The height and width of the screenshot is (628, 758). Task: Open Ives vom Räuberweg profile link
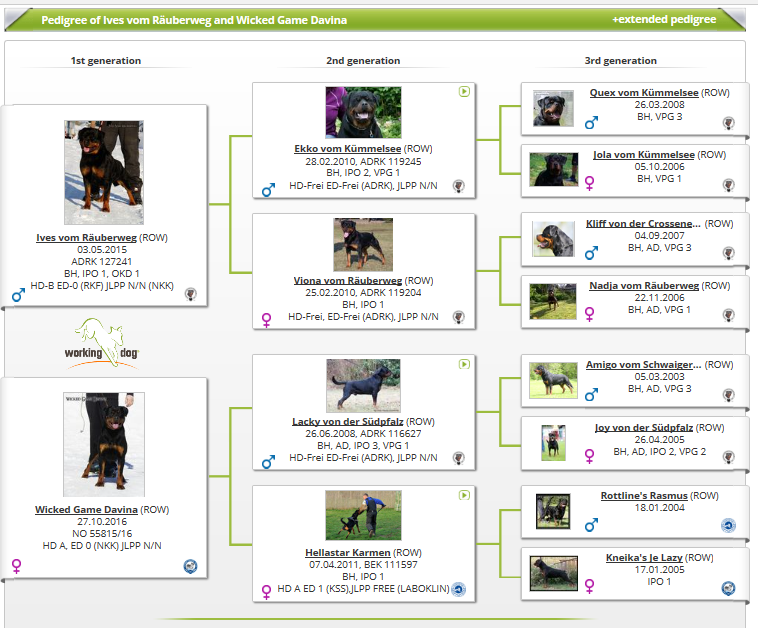(85, 238)
